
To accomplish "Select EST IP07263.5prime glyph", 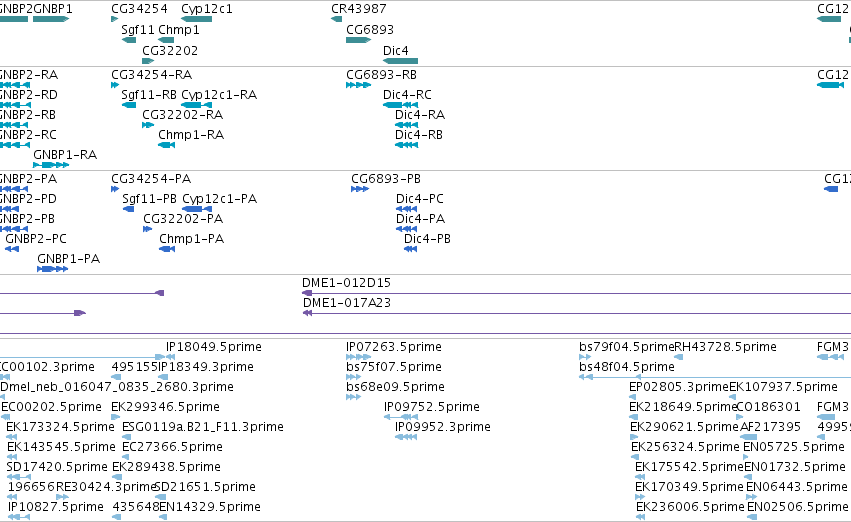I will pos(359,357).
